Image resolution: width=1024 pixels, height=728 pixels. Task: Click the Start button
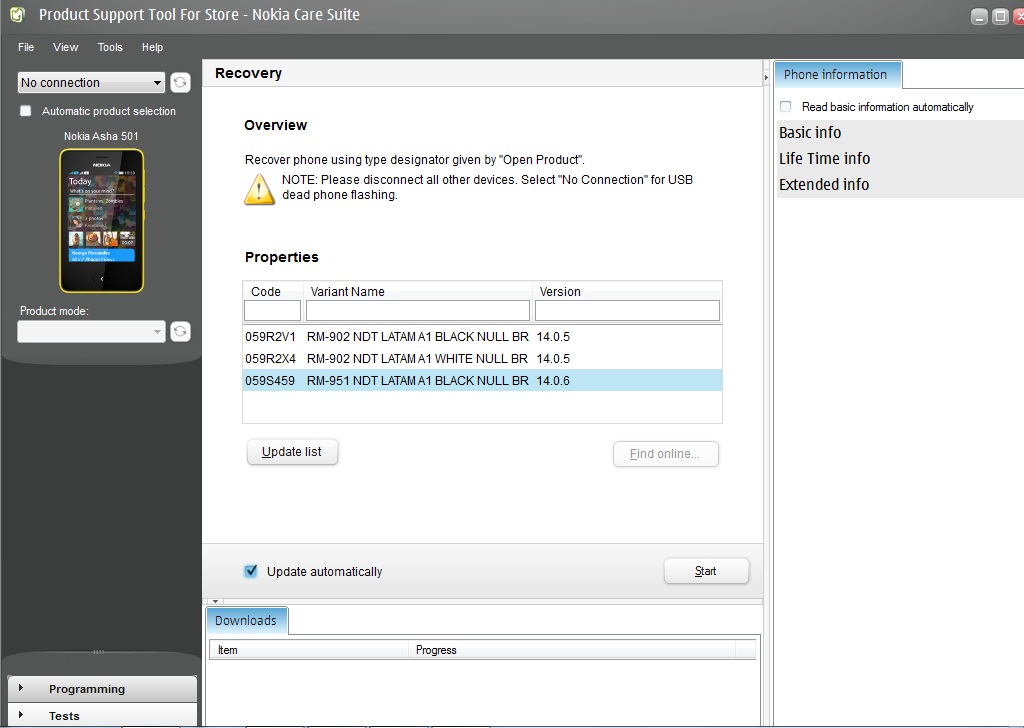tap(706, 571)
